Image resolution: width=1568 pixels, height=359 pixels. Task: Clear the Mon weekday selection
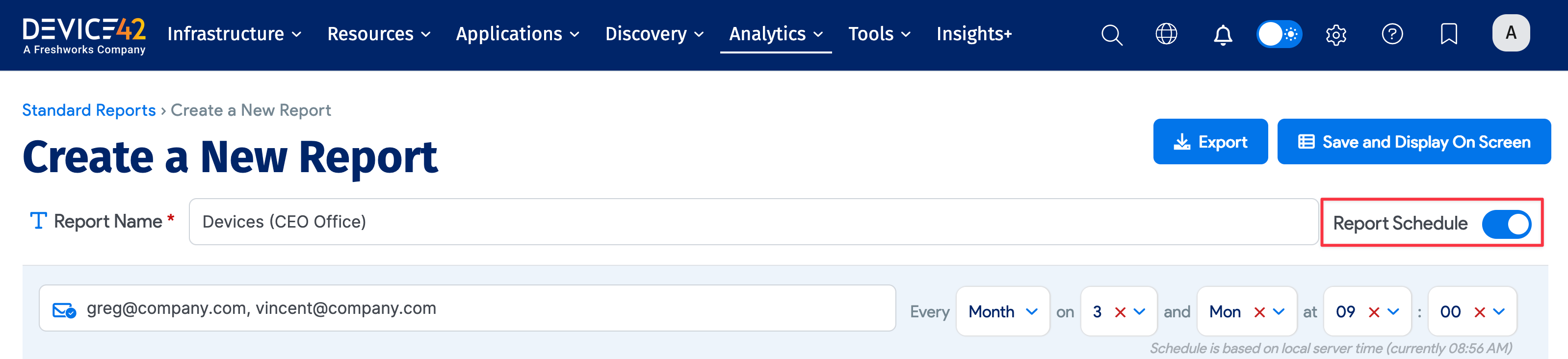pos(1259,312)
